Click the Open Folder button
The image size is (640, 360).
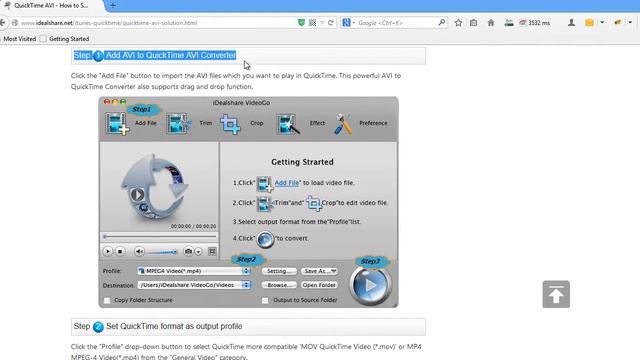[x=320, y=285]
